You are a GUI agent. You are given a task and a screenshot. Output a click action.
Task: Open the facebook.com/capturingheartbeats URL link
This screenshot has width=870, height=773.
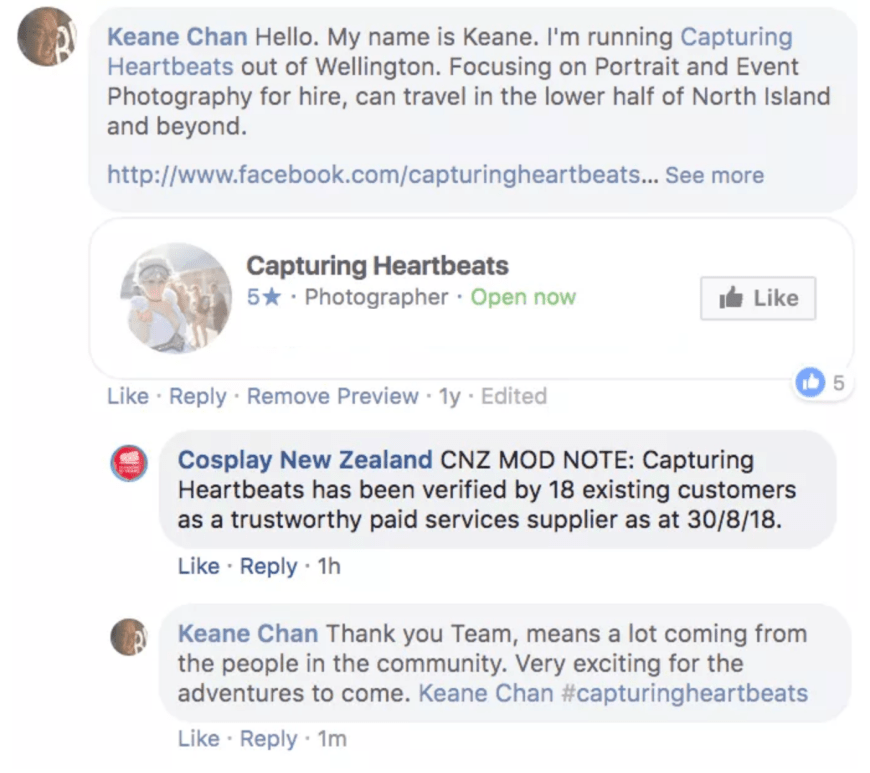[x=373, y=175]
